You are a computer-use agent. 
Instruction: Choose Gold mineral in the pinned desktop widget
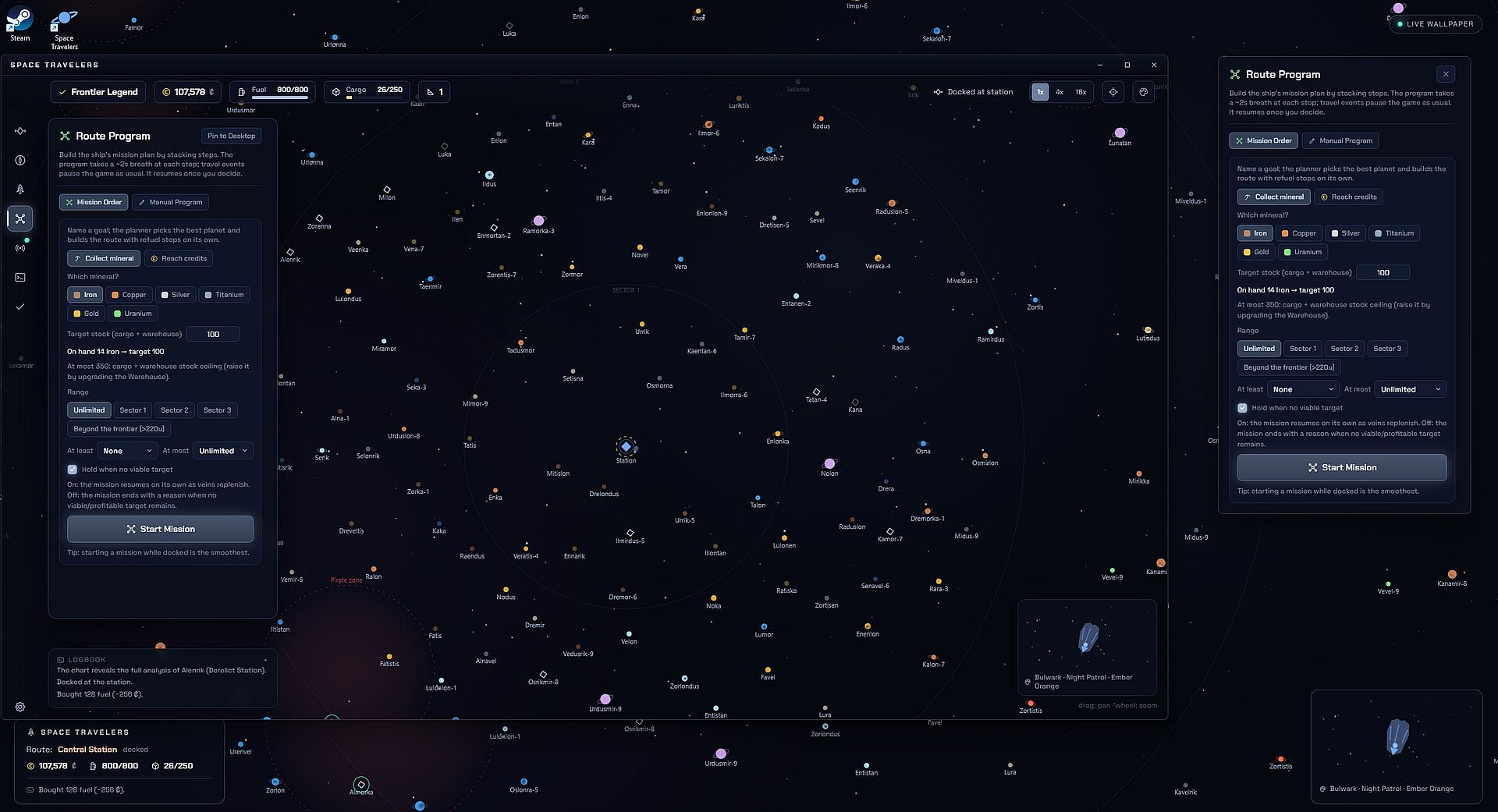[1256, 252]
